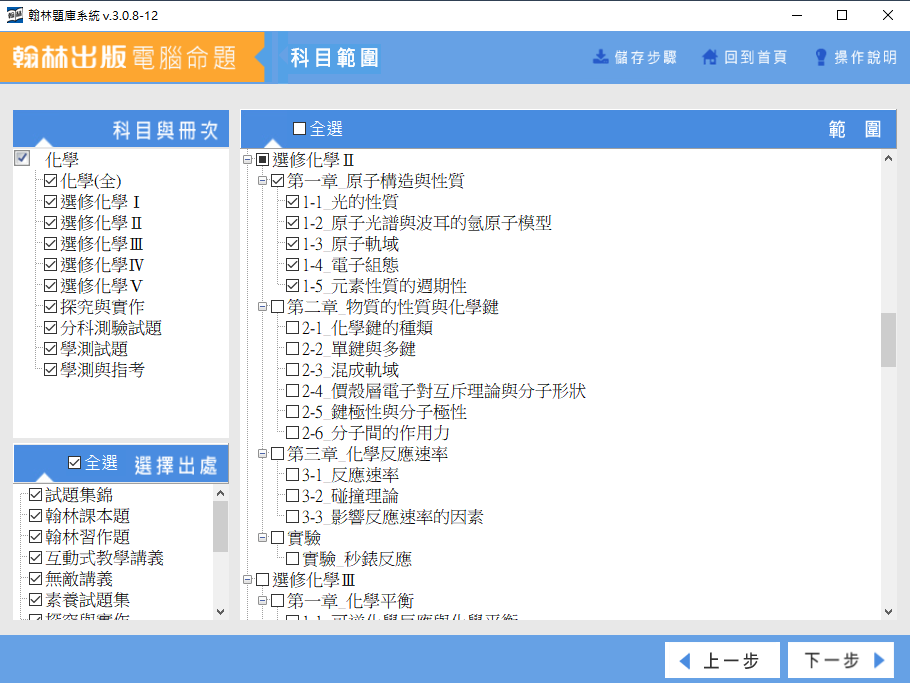Screen dimensions: 910x683
Task: Click the 回到首頁 home icon
Action: coord(710,57)
